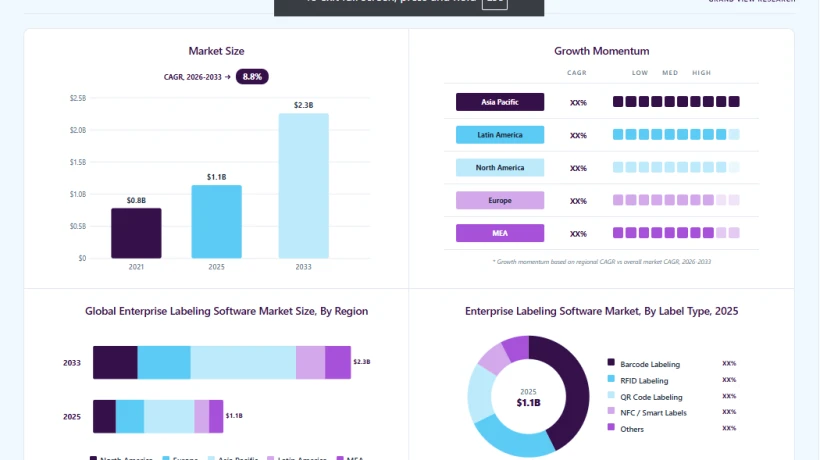820x460 pixels.
Task: Click the Others legend color swatch
Action: (611, 427)
